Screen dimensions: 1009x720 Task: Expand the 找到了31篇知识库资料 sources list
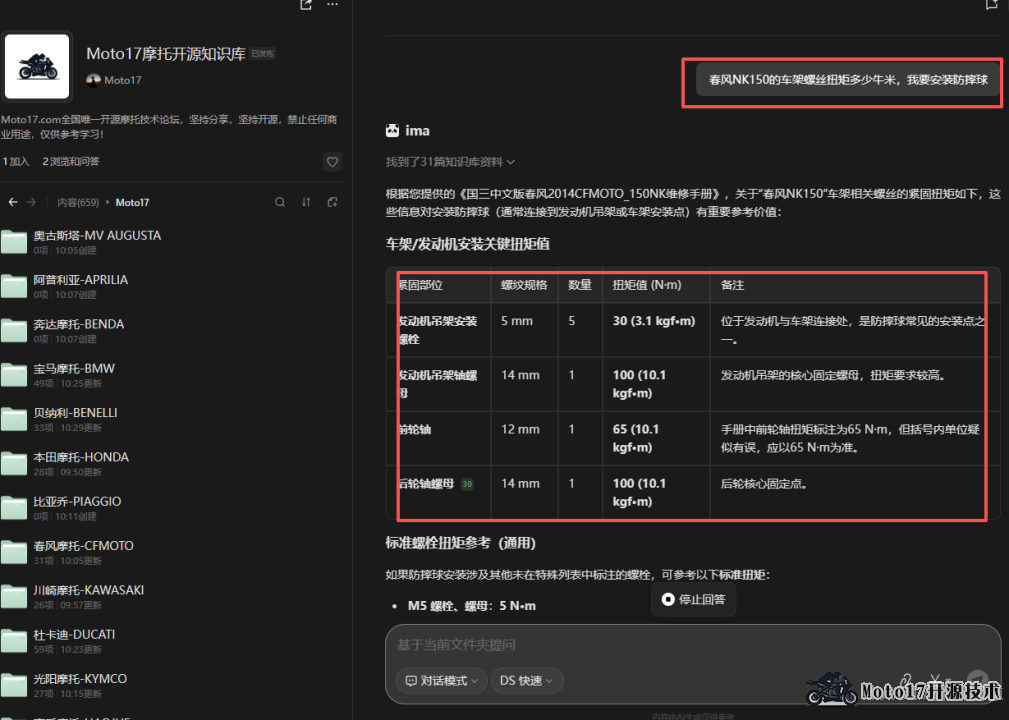coord(450,161)
